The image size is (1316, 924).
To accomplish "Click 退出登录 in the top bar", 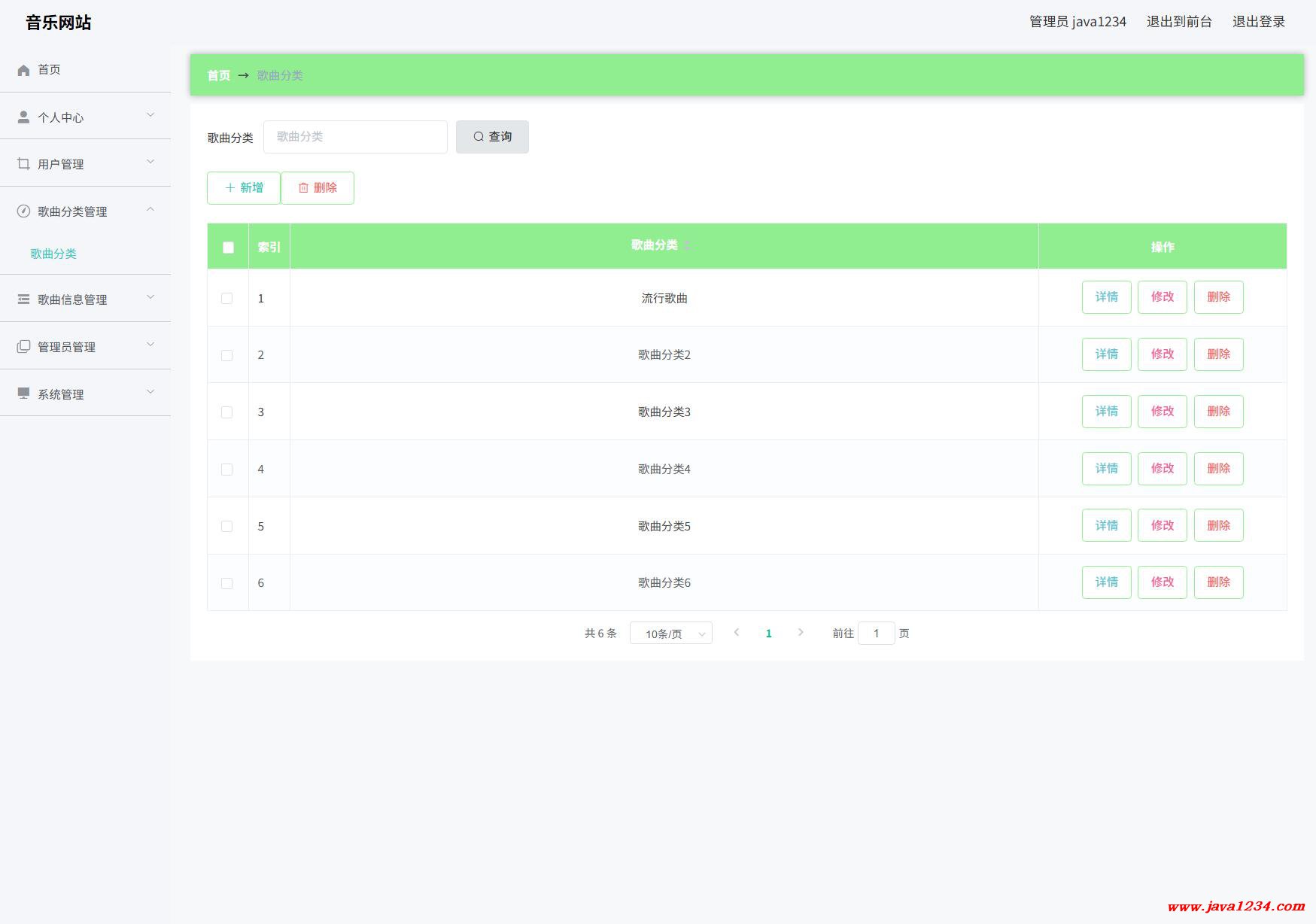I will (x=1258, y=22).
